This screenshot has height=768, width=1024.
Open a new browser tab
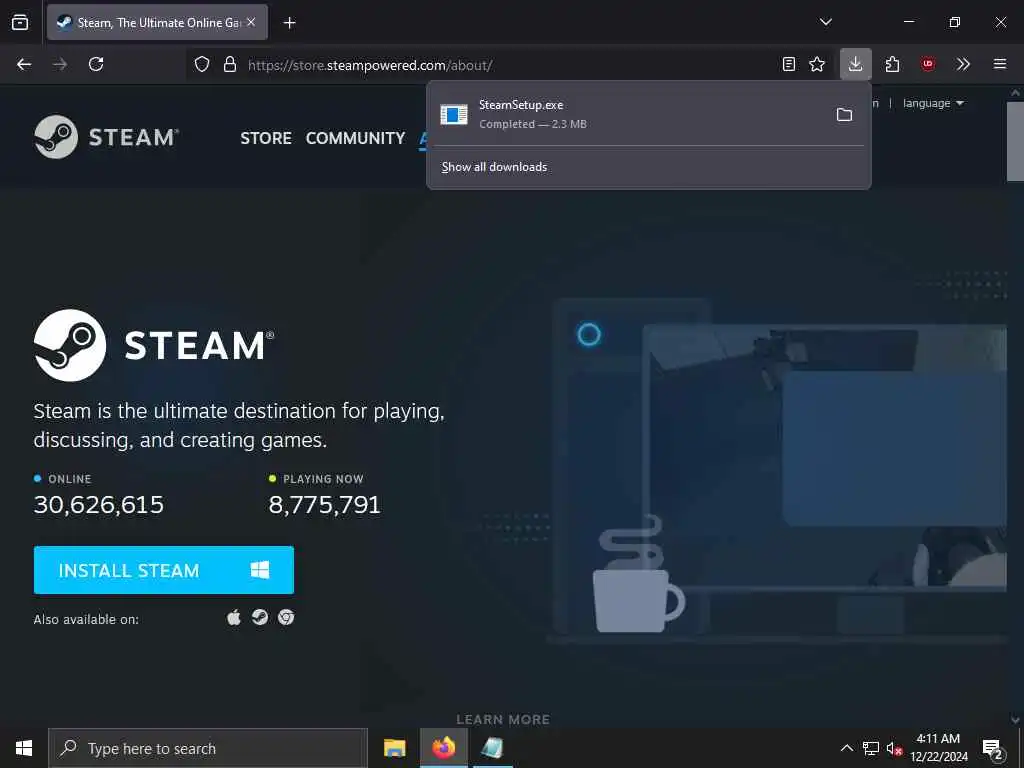[289, 23]
